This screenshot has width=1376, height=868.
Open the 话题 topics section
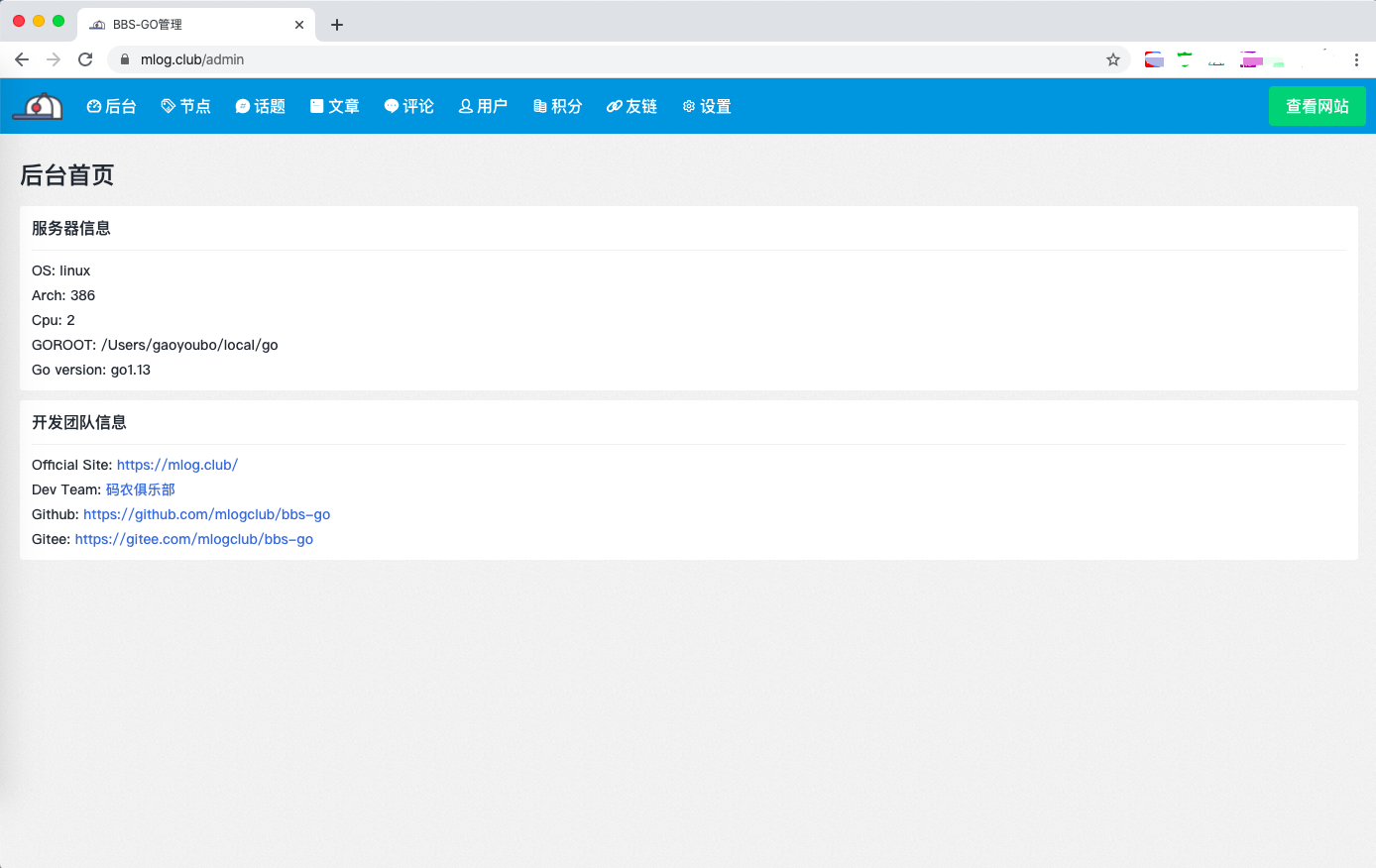[261, 106]
